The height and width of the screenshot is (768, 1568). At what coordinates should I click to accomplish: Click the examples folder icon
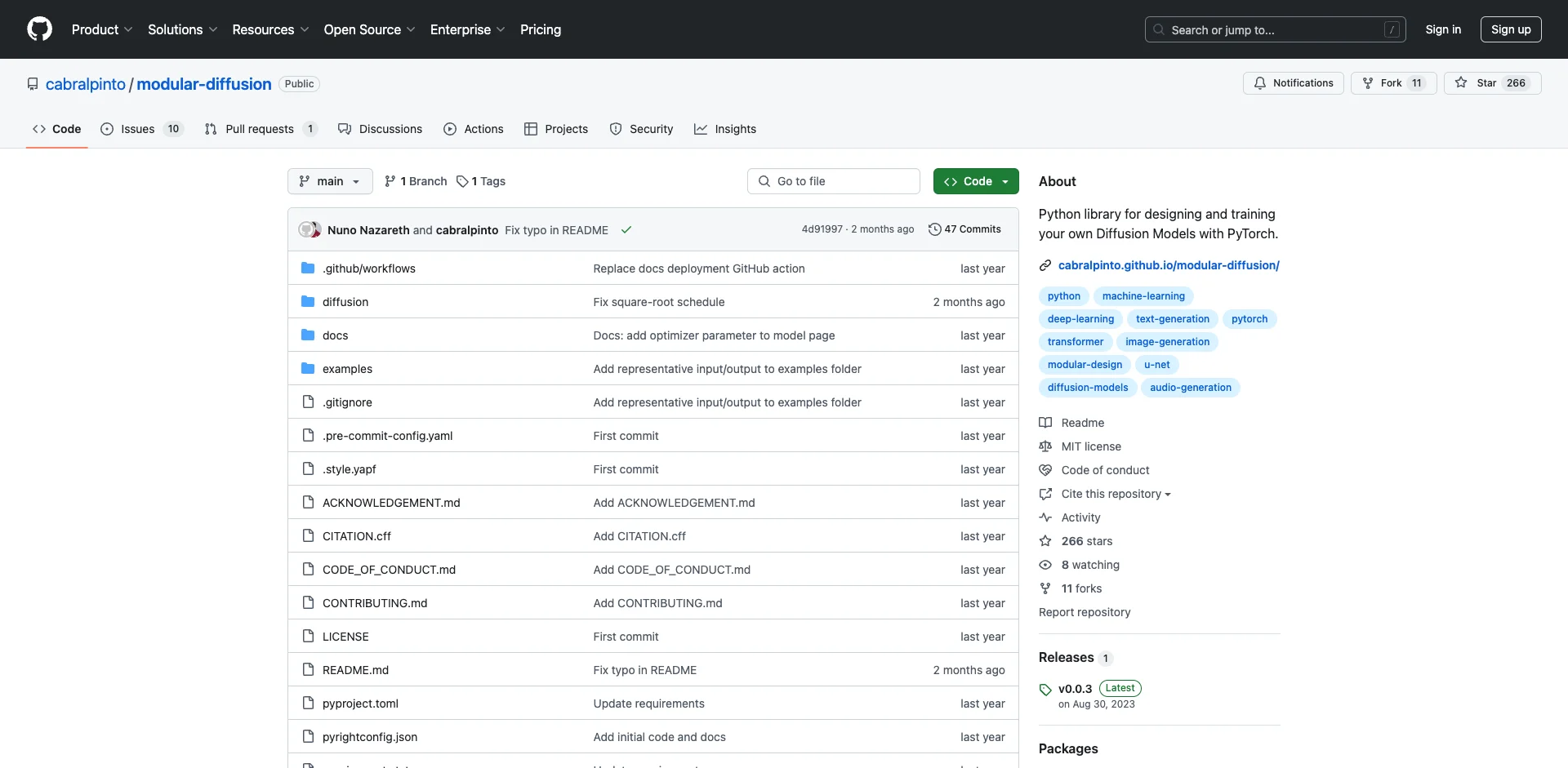(x=308, y=369)
